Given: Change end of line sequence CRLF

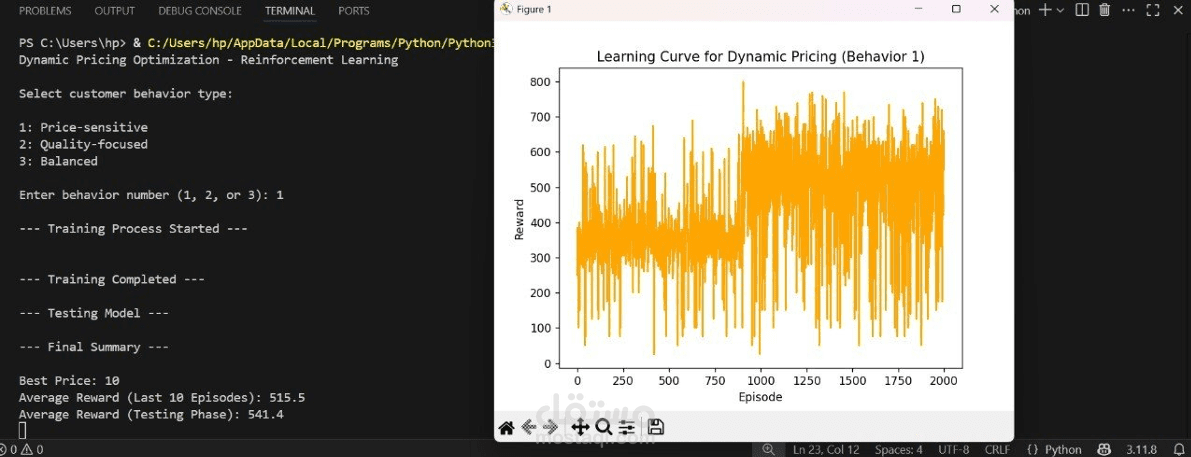Looking at the screenshot, I should point(997,449).
